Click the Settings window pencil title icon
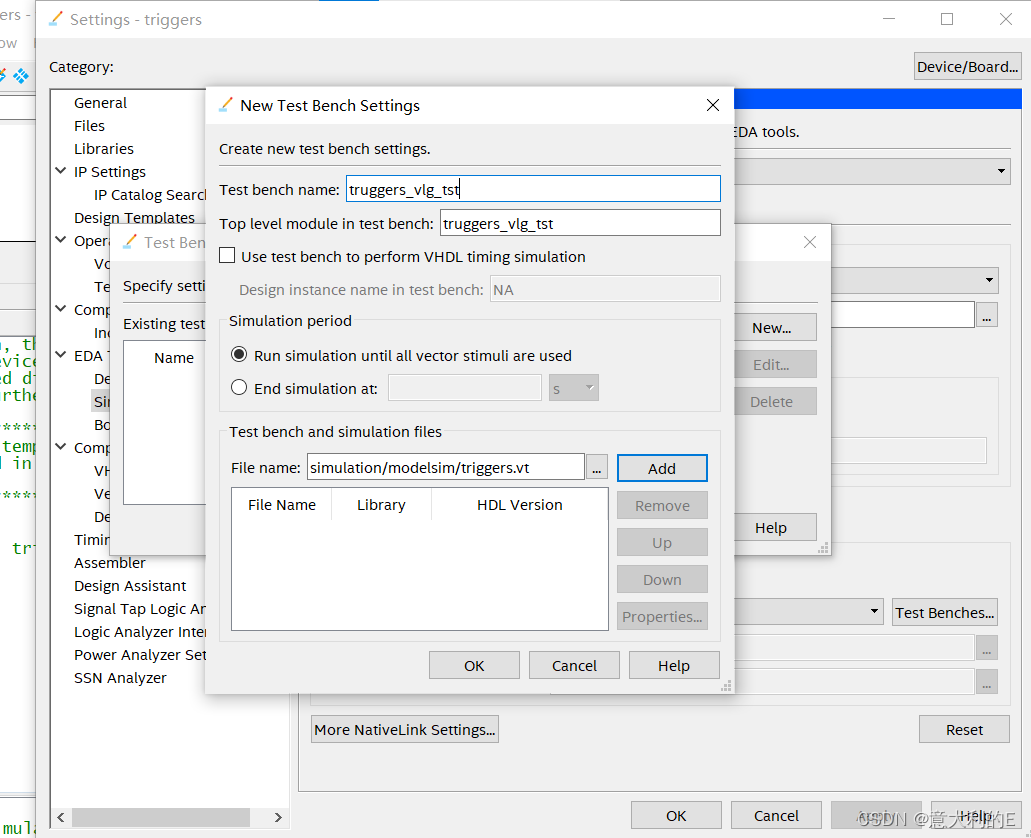 pos(56,19)
